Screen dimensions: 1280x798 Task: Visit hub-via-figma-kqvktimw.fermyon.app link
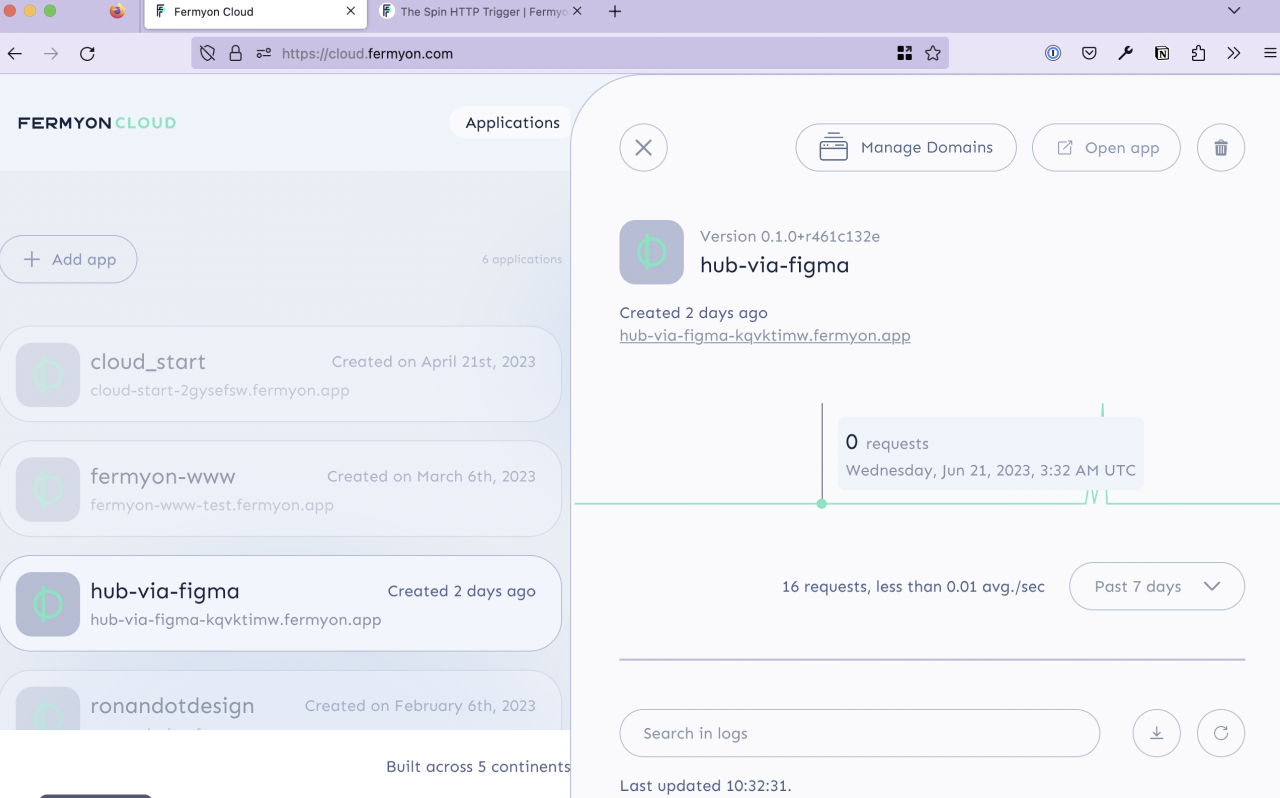coord(765,335)
